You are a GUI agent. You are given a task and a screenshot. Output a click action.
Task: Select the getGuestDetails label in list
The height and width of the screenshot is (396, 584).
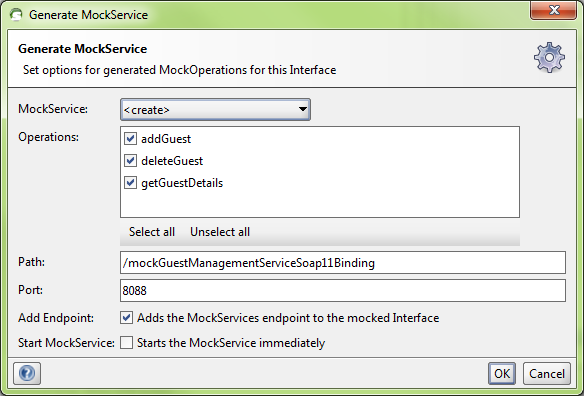182,183
